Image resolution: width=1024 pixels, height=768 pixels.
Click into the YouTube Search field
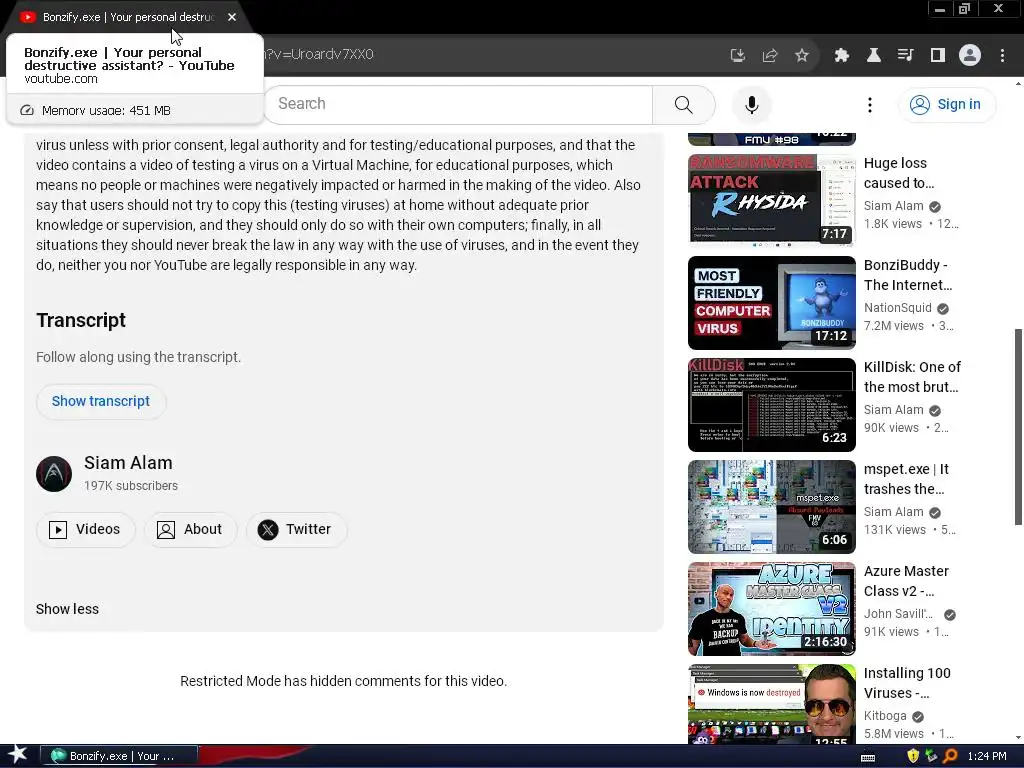[457, 104]
